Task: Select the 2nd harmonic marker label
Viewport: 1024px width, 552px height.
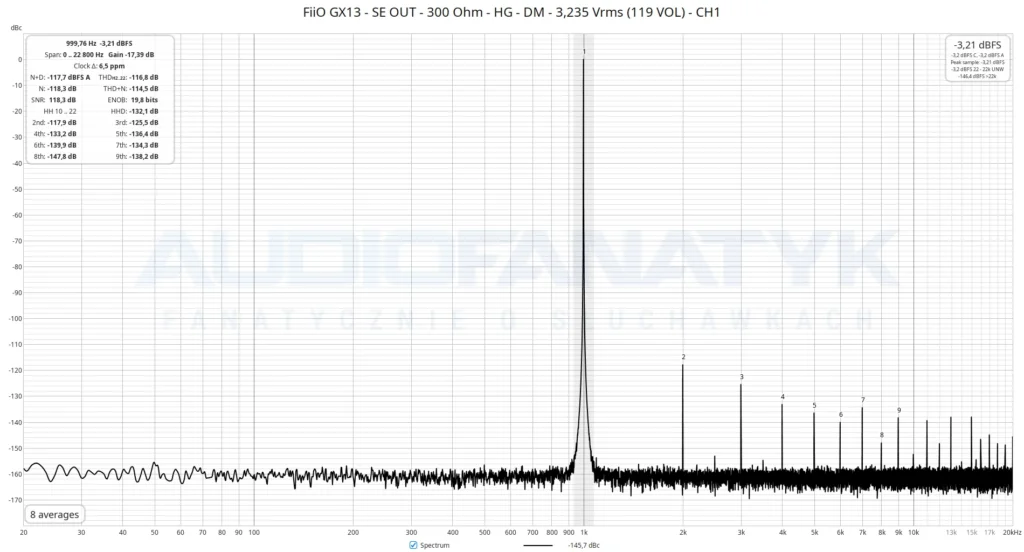Action: pos(683,357)
